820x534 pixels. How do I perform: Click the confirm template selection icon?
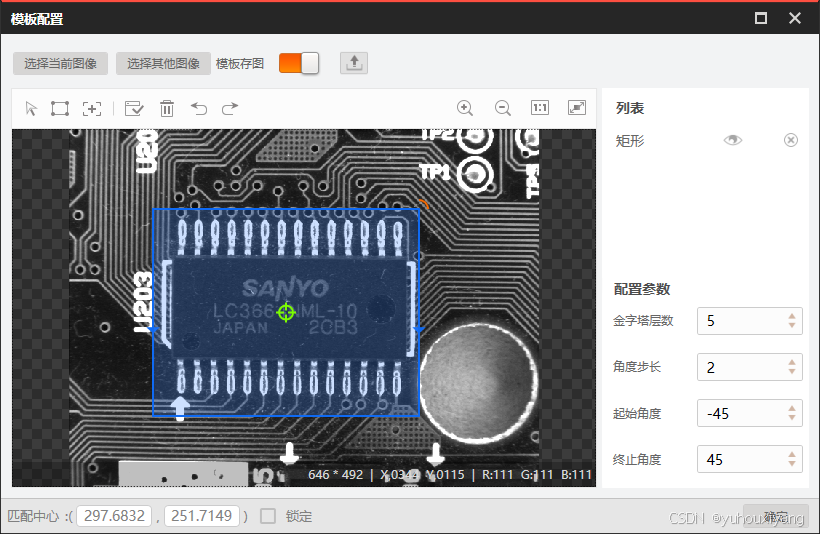coord(134,108)
